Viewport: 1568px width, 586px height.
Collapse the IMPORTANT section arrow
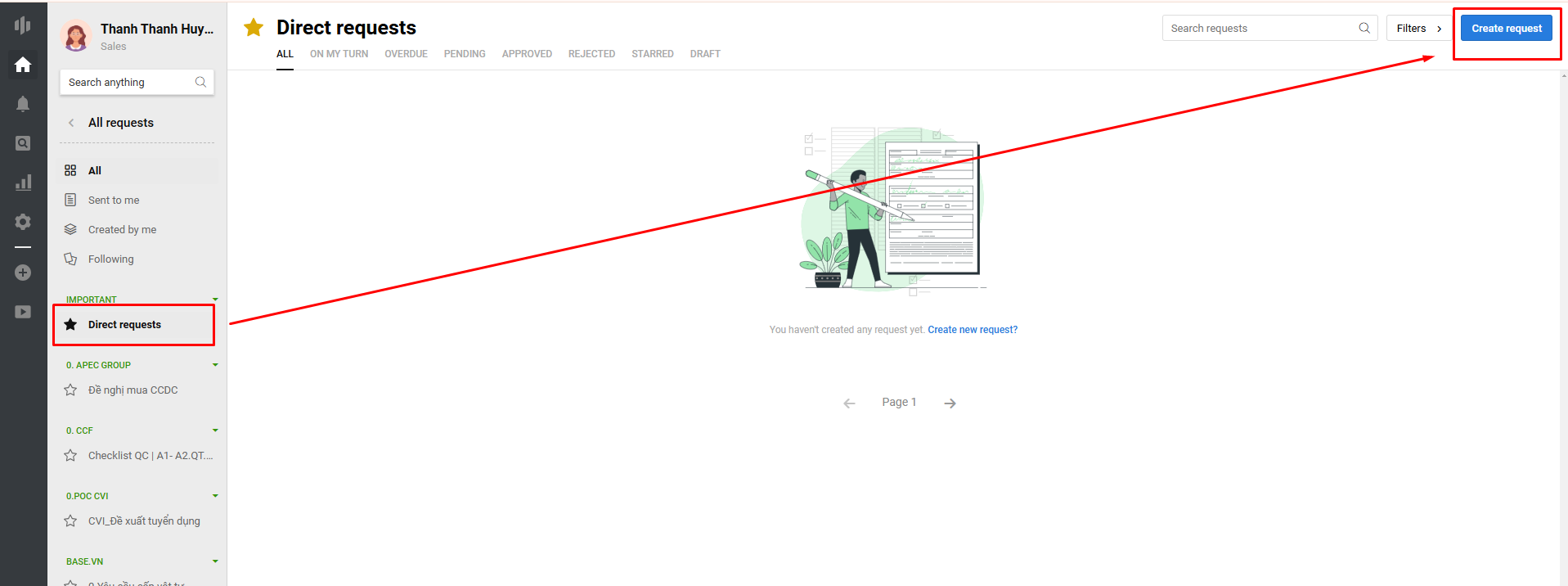click(x=215, y=300)
